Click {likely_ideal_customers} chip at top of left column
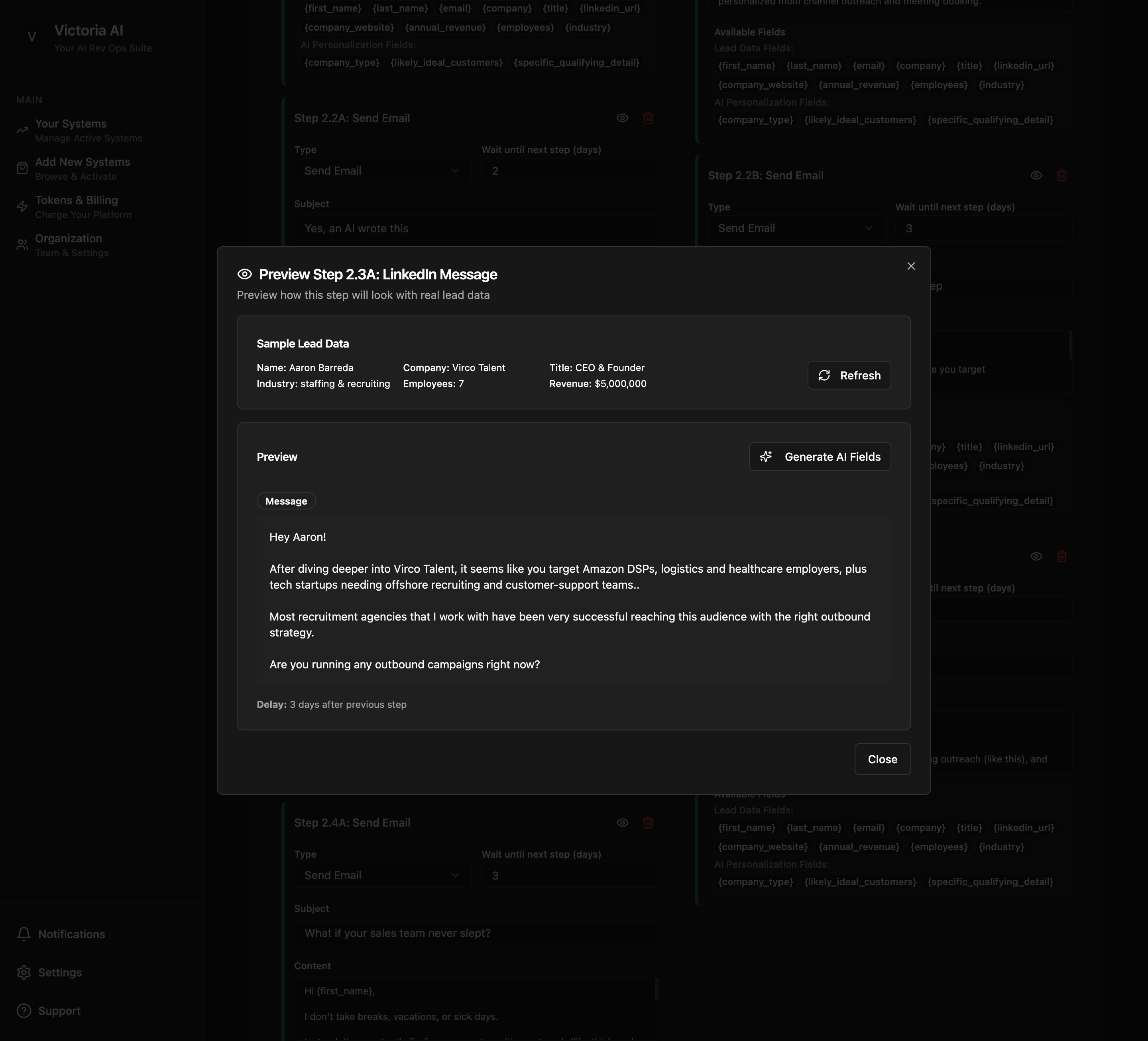Image resolution: width=1148 pixels, height=1041 pixels. click(x=446, y=63)
